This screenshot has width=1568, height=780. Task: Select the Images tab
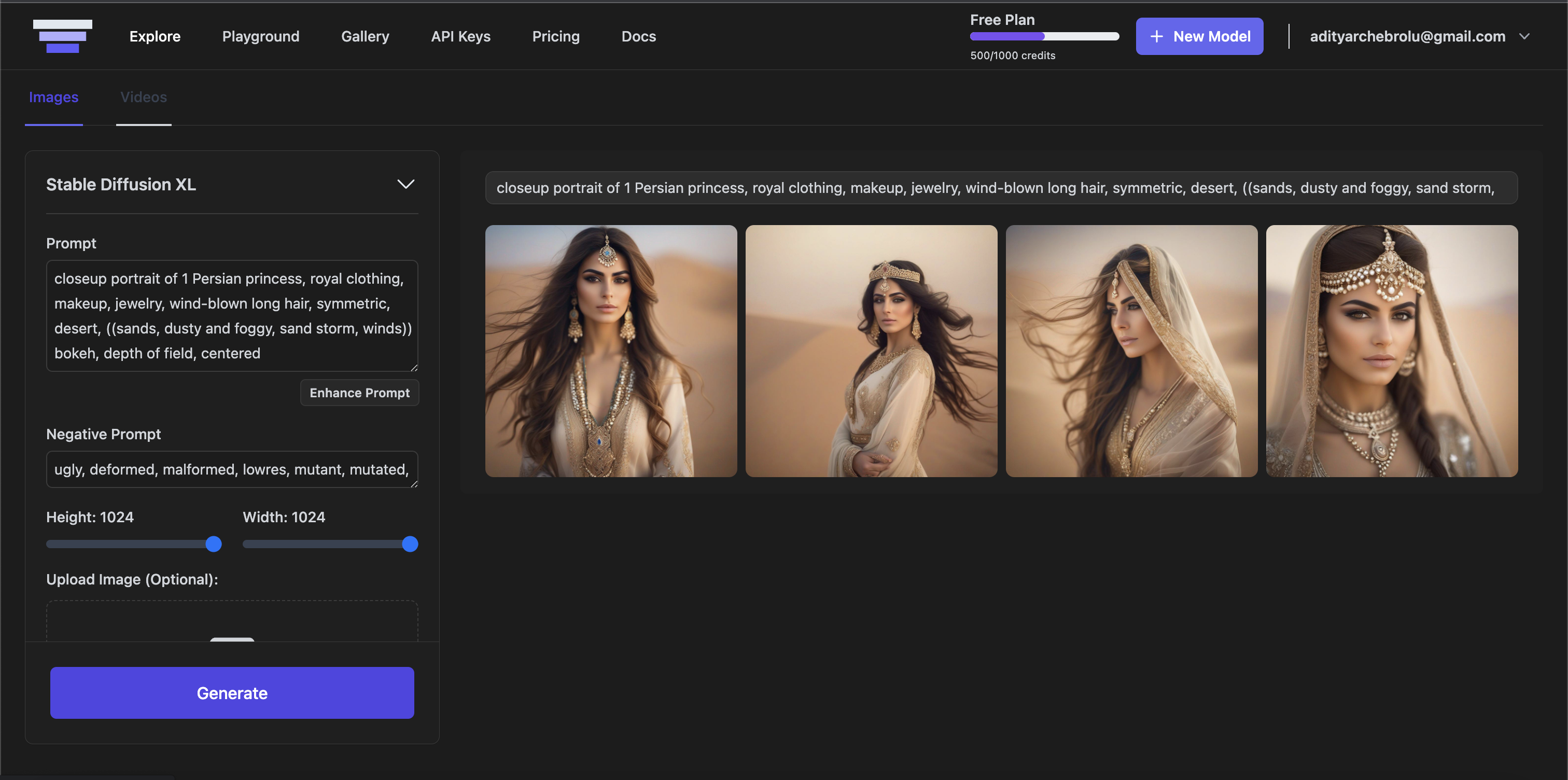pos(53,97)
